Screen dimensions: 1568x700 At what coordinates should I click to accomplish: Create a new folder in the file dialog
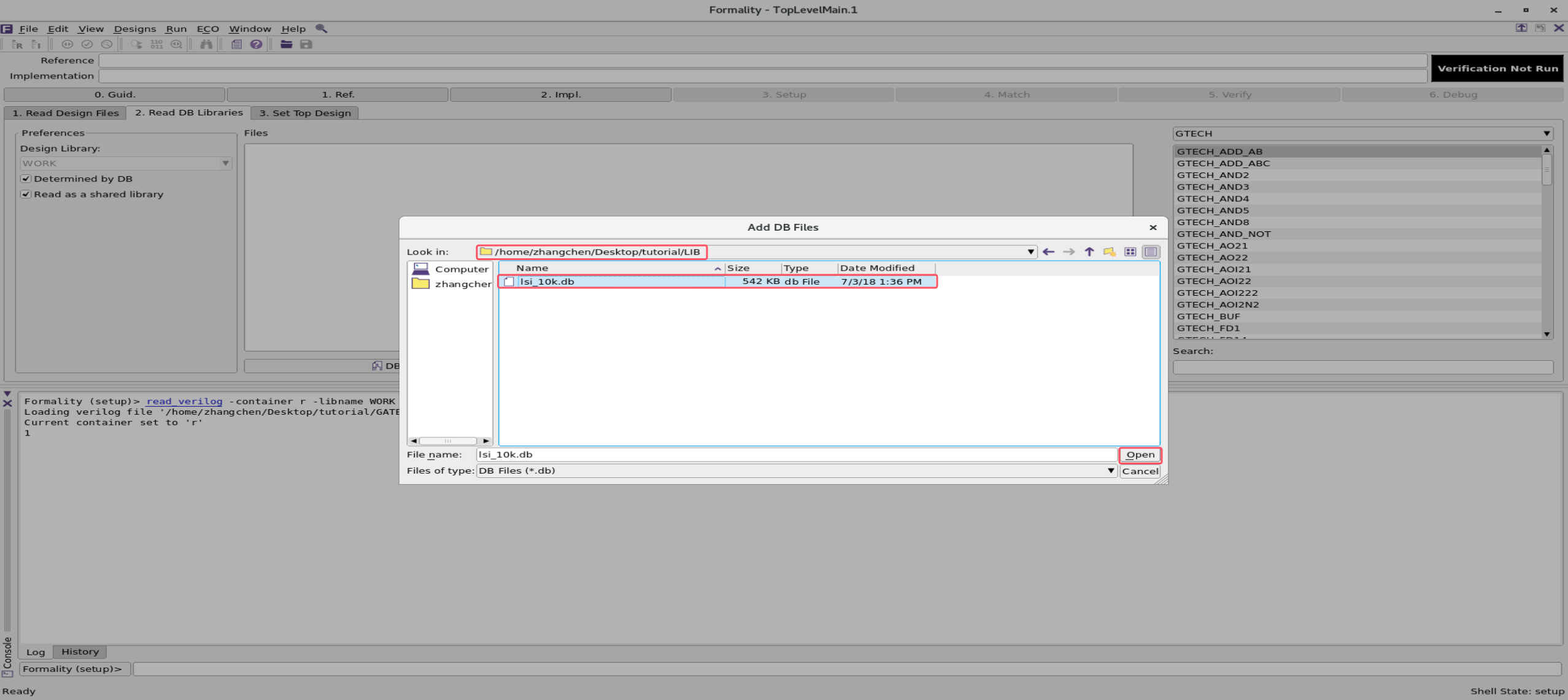point(1110,252)
